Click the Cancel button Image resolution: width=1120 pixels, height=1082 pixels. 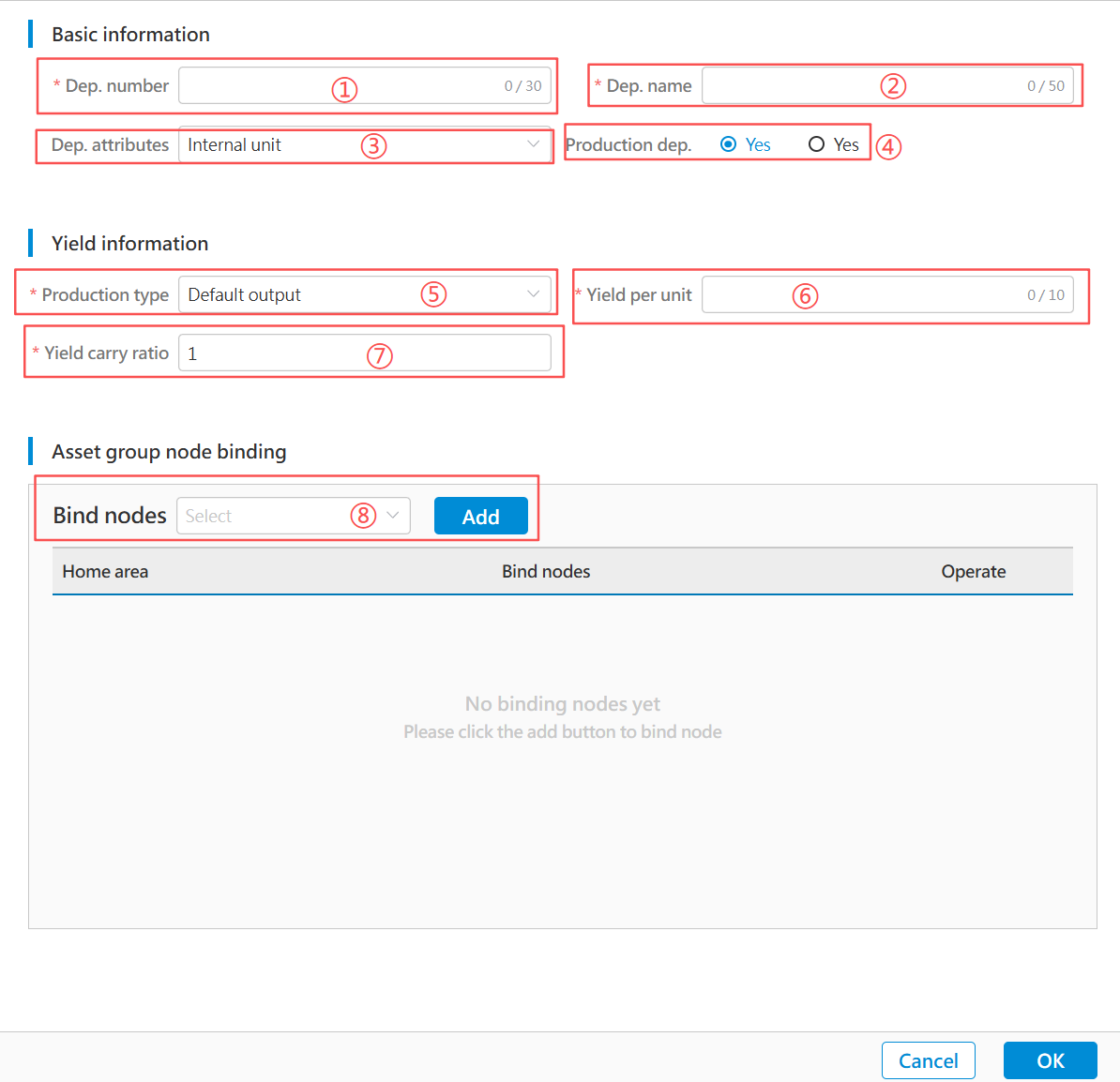[x=928, y=1060]
